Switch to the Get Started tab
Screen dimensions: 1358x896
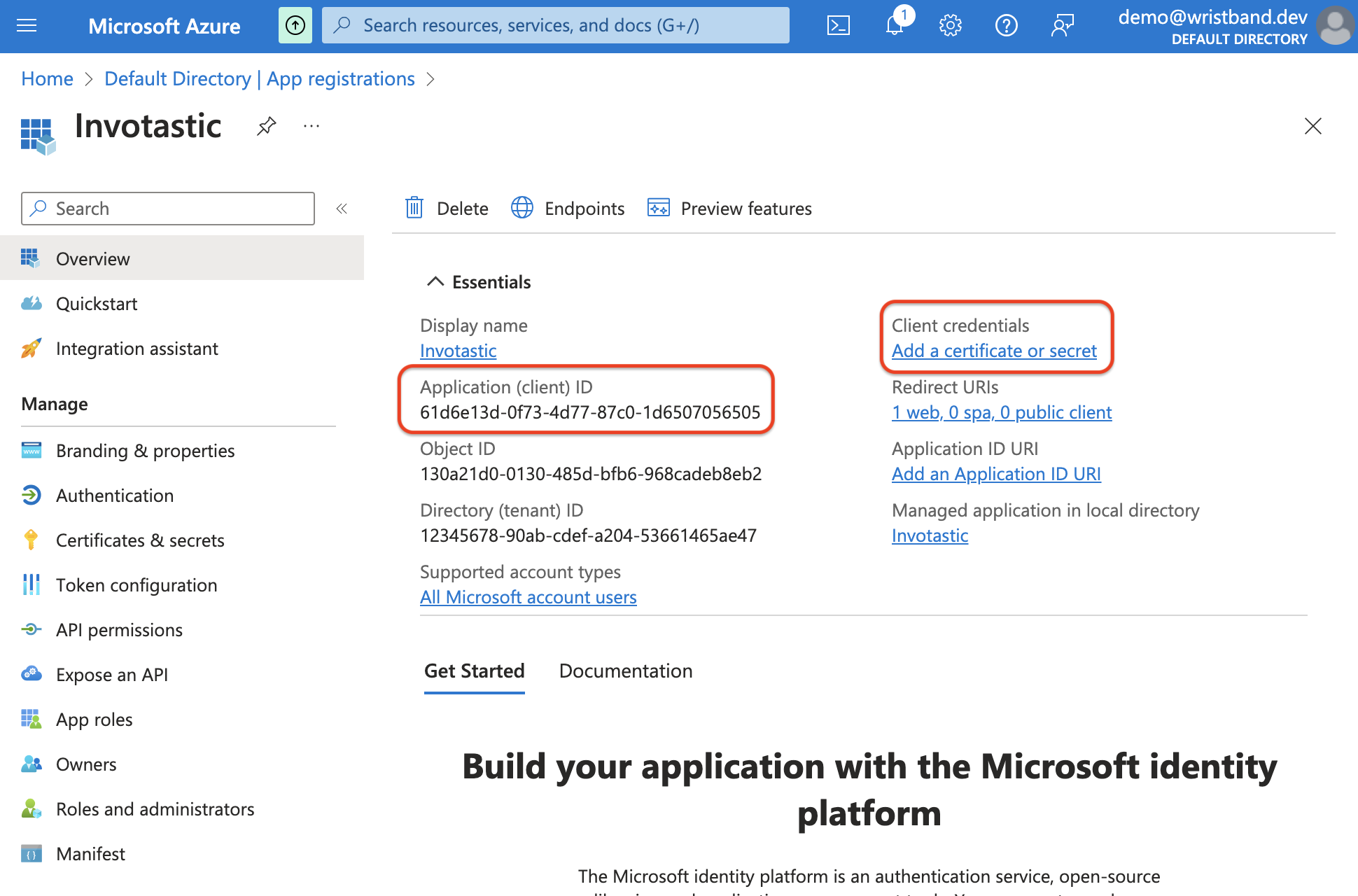pyautogui.click(x=475, y=671)
